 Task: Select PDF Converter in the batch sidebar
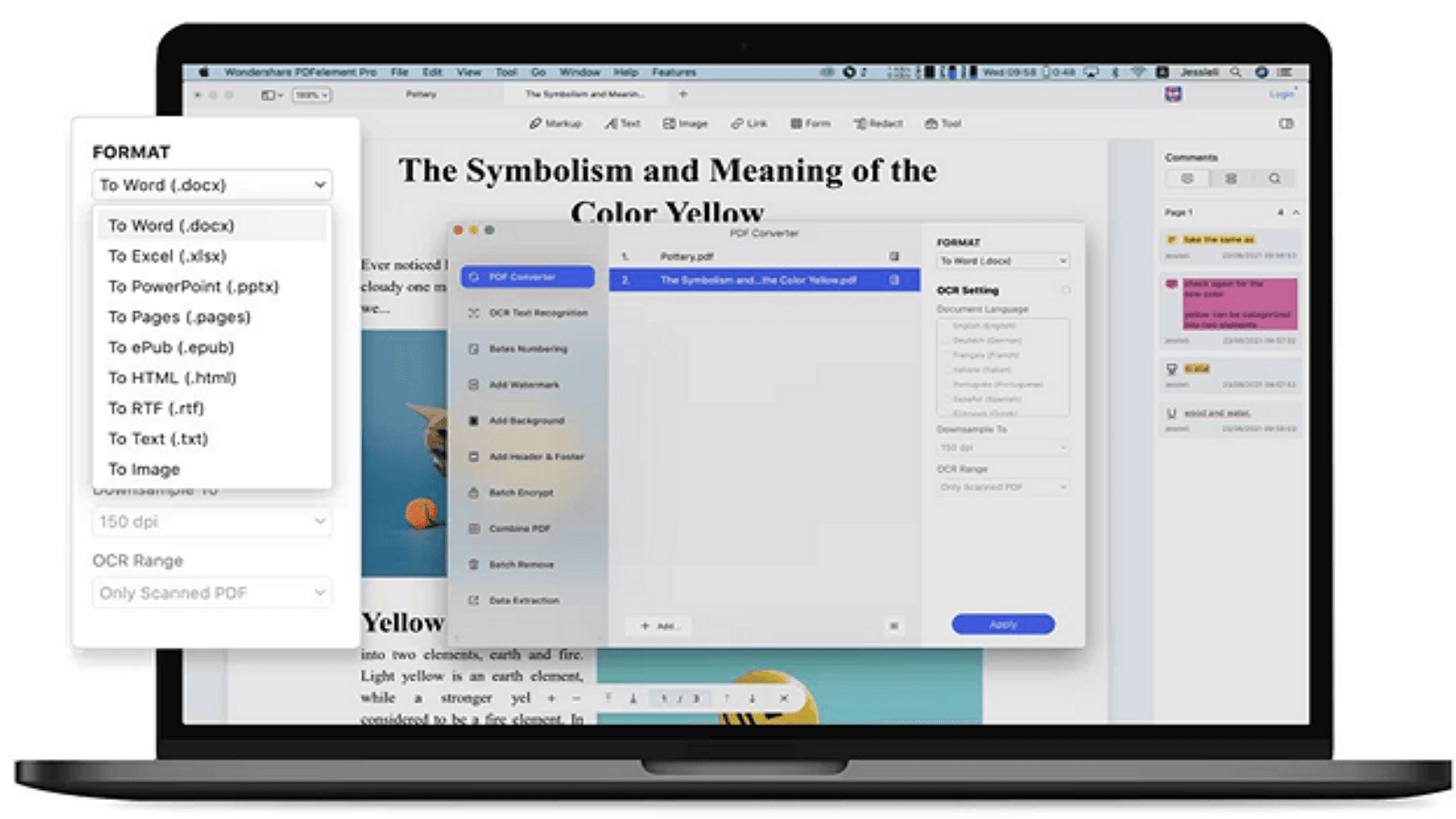coord(528,277)
